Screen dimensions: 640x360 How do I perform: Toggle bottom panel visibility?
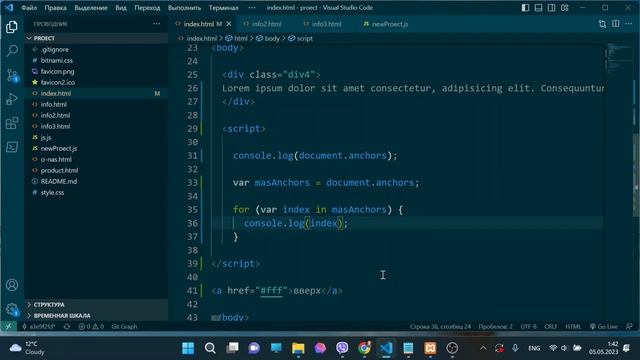[538, 8]
